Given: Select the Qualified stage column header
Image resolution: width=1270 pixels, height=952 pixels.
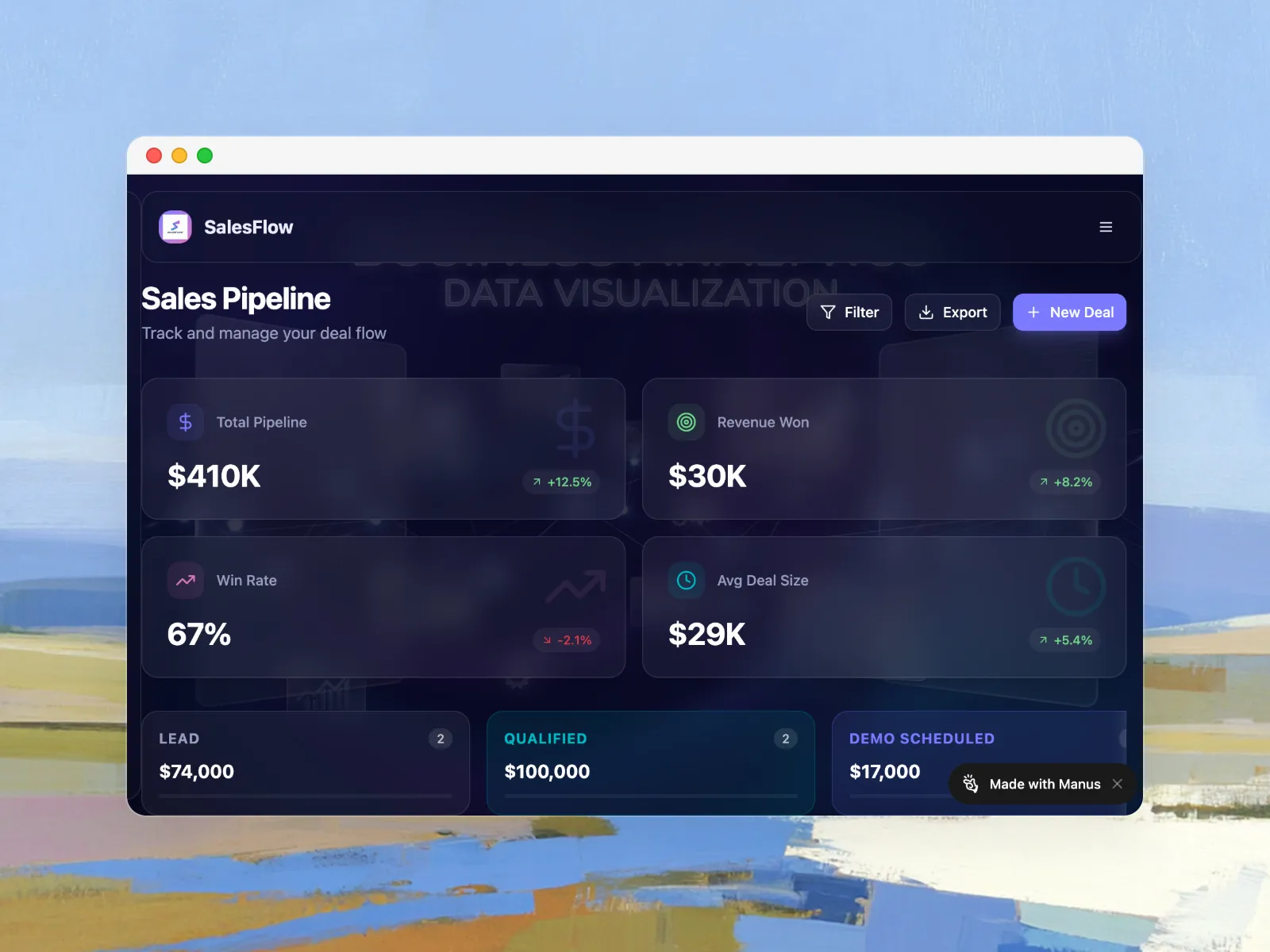Looking at the screenshot, I should [x=545, y=739].
